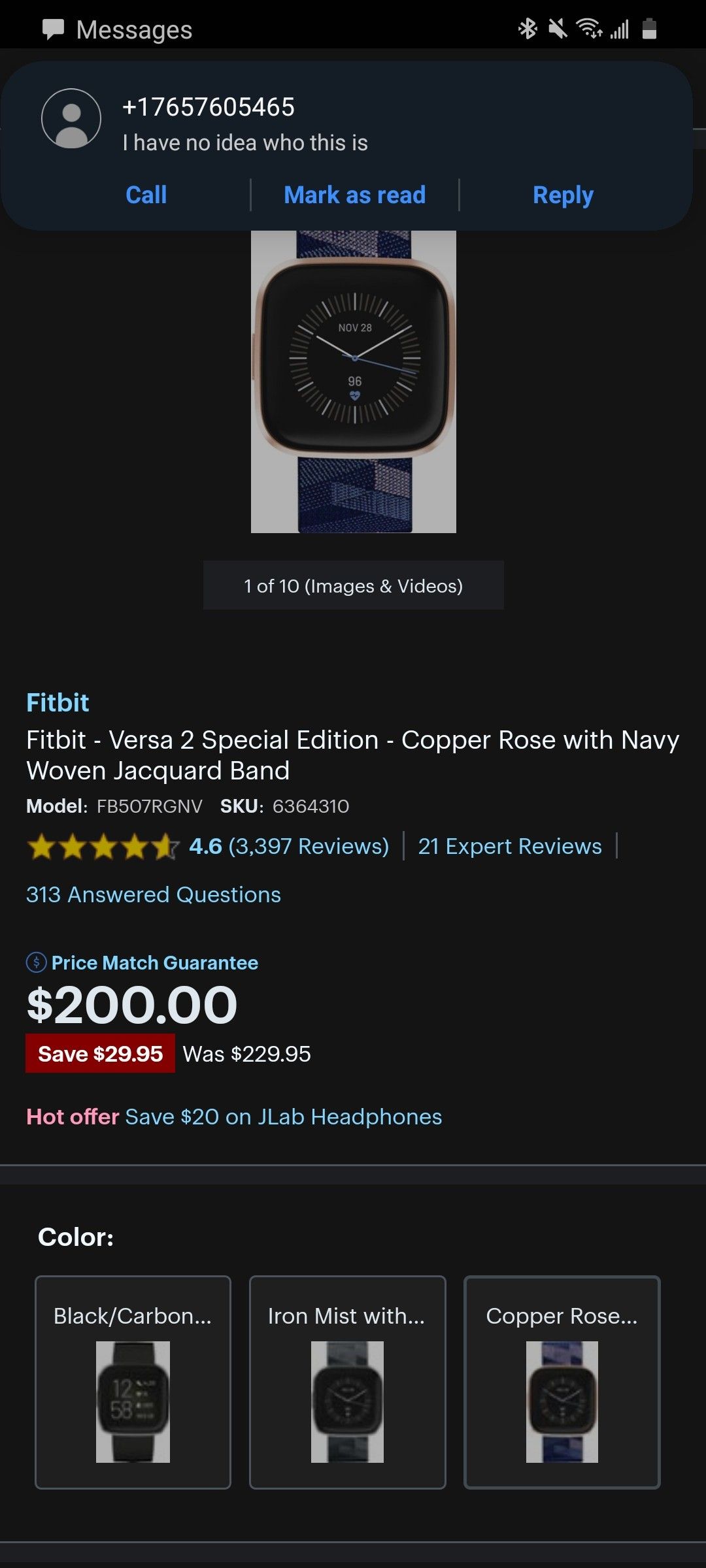Reply to the text message
Viewport: 706px width, 1568px height.
point(562,194)
